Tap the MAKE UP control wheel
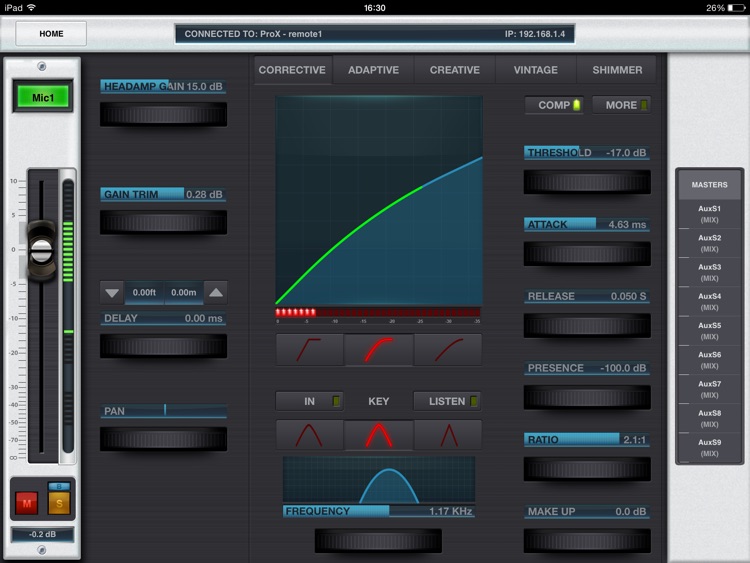This screenshot has height=563, width=750. (x=587, y=541)
